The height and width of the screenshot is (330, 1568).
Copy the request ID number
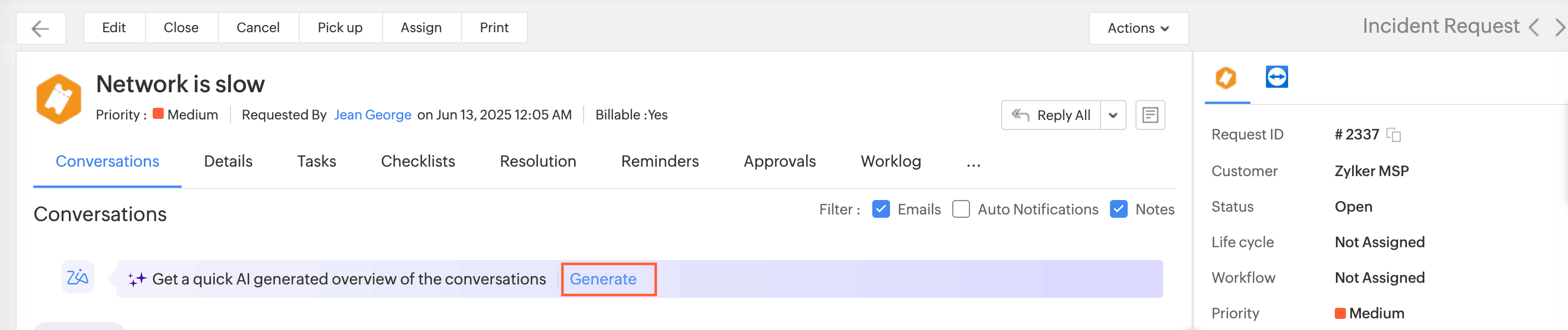[1393, 134]
